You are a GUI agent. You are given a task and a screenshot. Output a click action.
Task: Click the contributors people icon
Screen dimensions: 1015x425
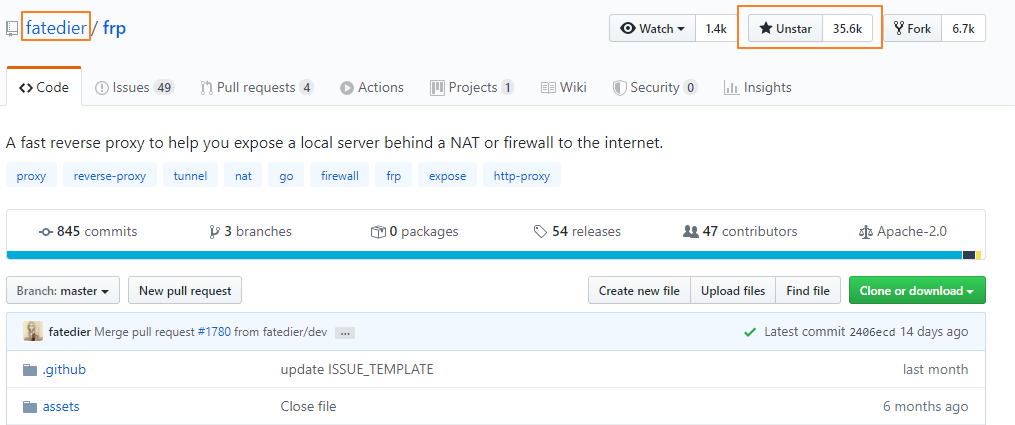690,232
